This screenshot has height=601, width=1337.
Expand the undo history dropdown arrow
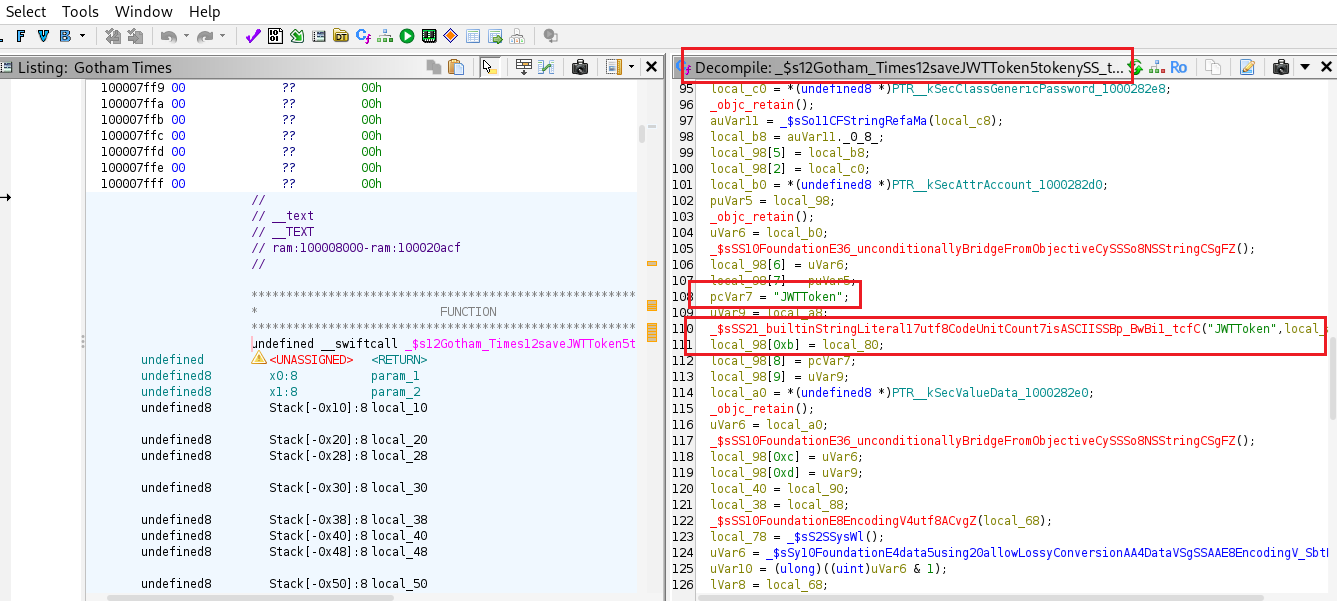[x=187, y=36]
